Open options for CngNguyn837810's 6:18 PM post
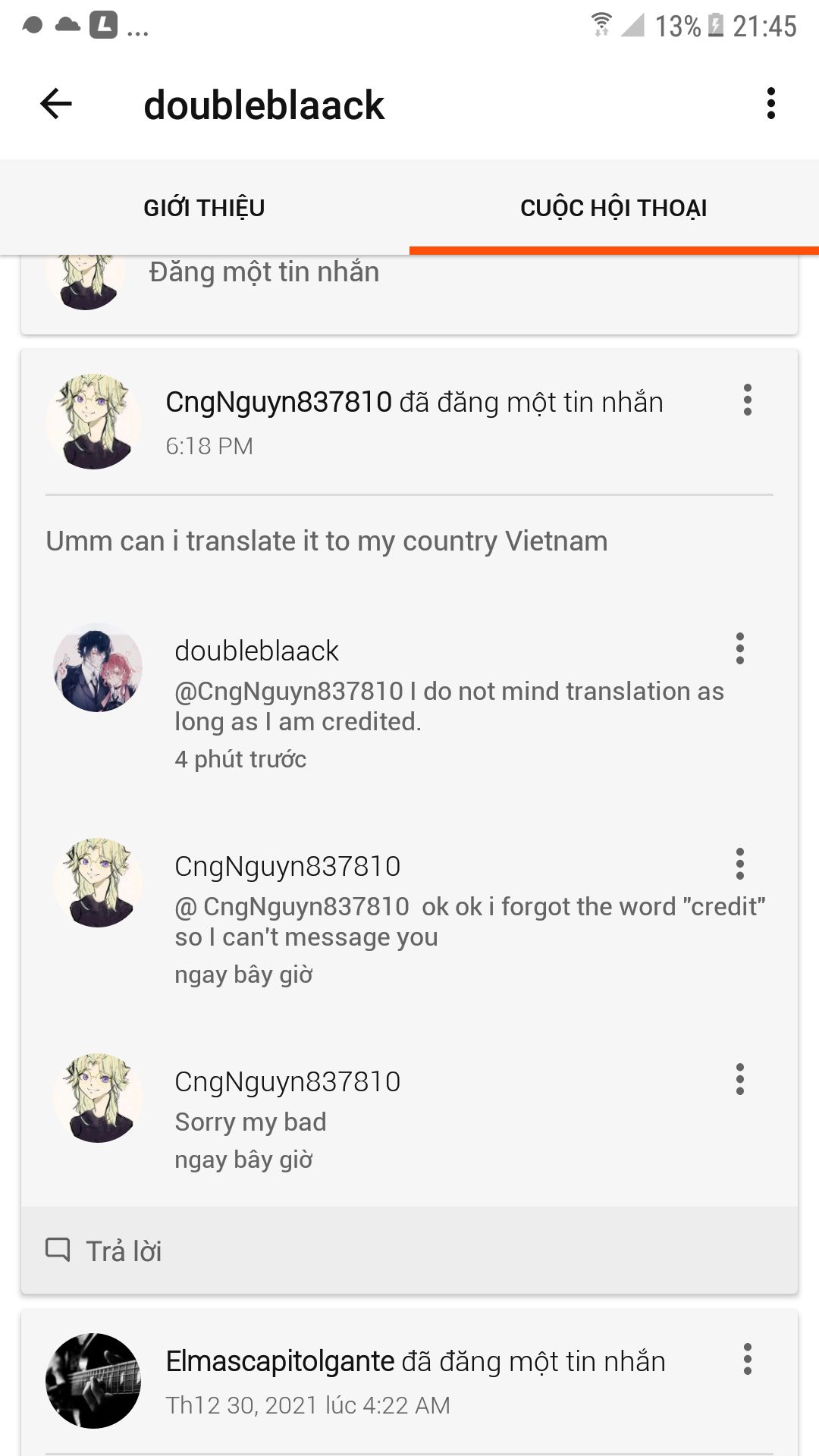The image size is (819, 1456). [x=748, y=400]
